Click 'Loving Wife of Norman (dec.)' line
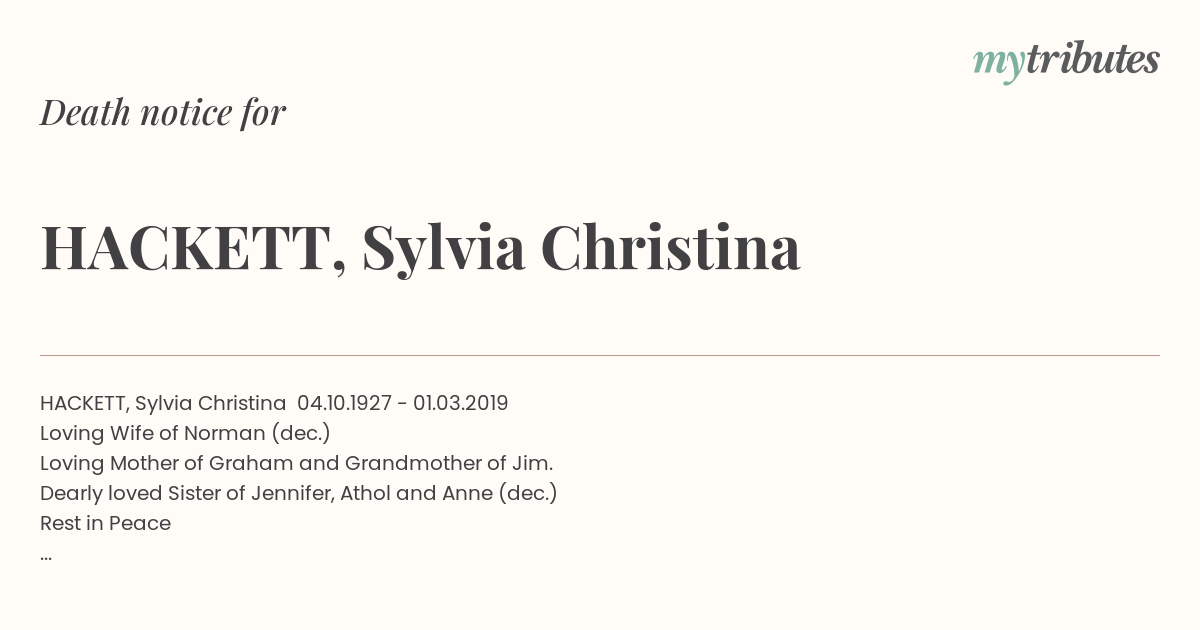1200x630 pixels. click(x=185, y=433)
